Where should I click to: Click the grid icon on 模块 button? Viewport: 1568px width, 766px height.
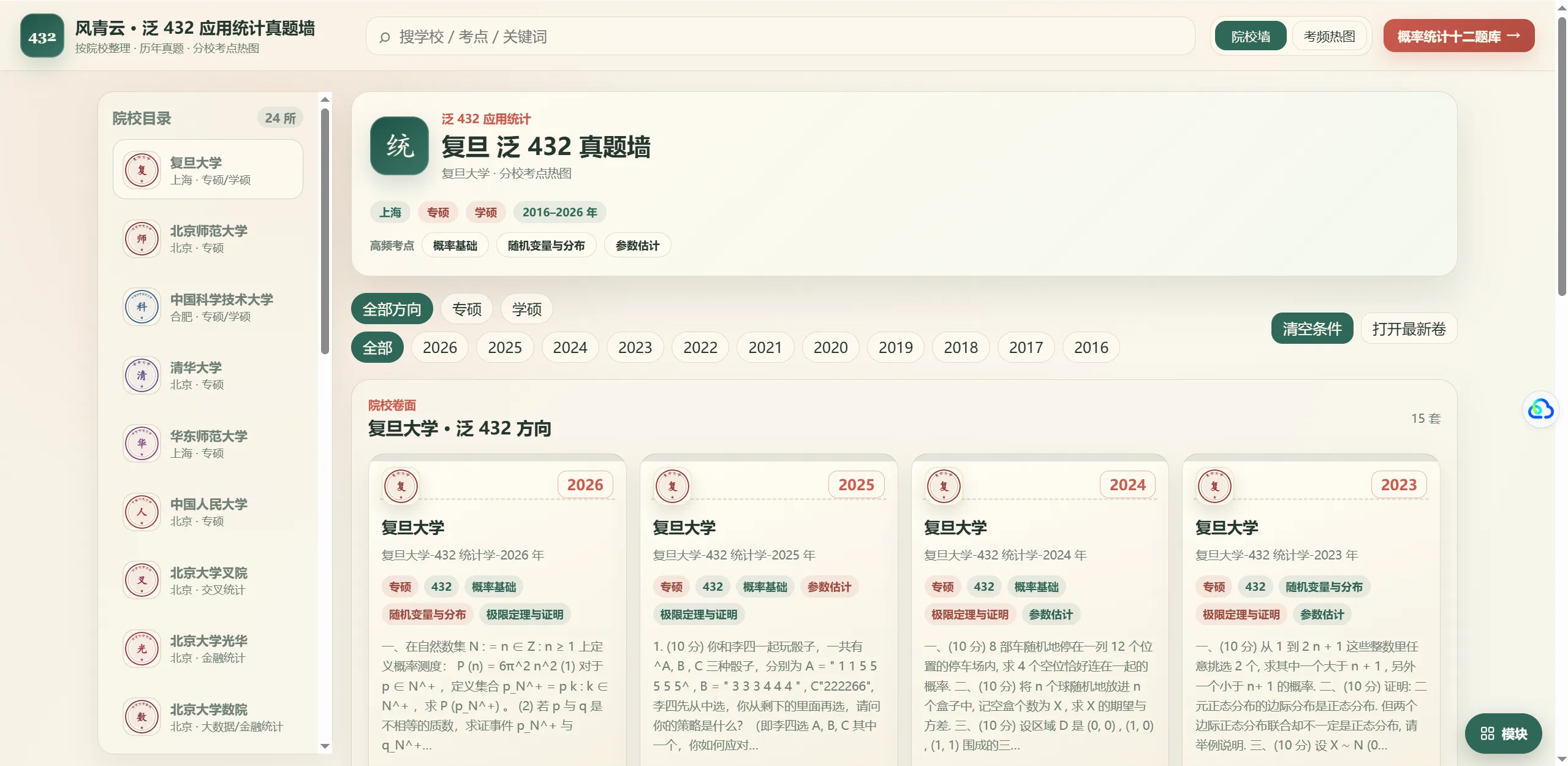tap(1487, 734)
